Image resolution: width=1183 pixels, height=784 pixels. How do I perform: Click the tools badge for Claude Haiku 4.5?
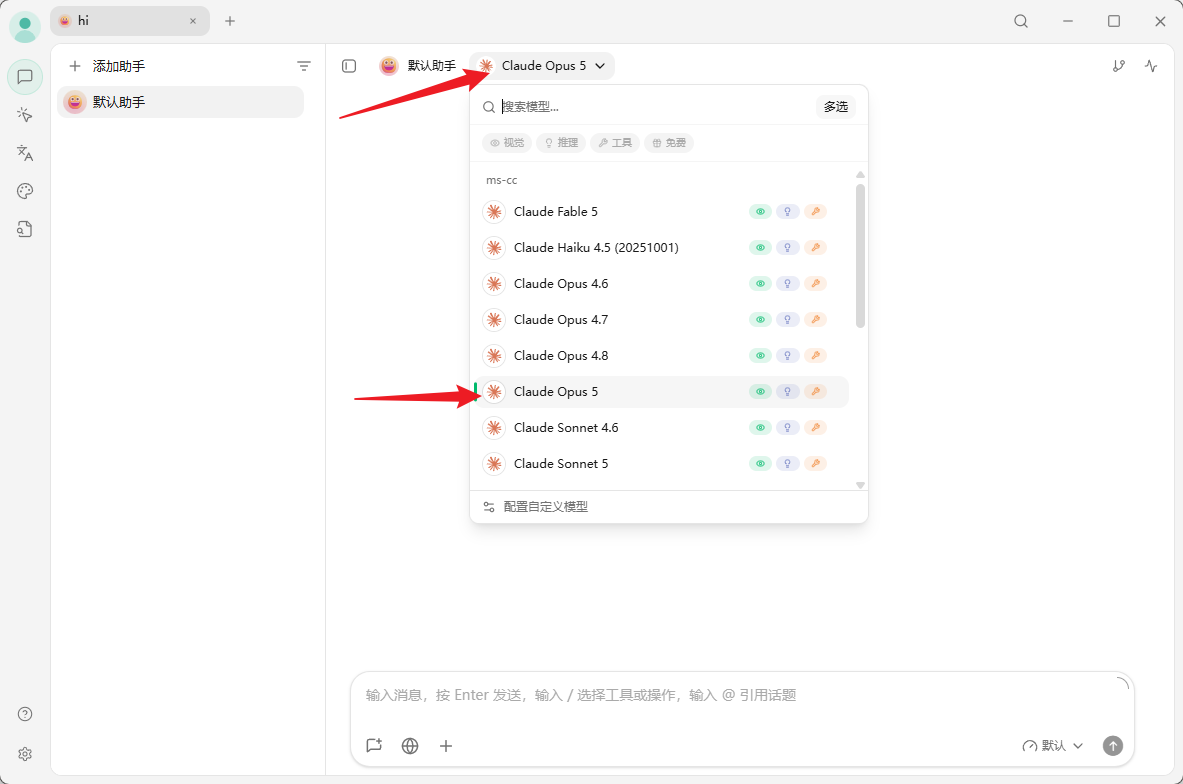click(816, 247)
